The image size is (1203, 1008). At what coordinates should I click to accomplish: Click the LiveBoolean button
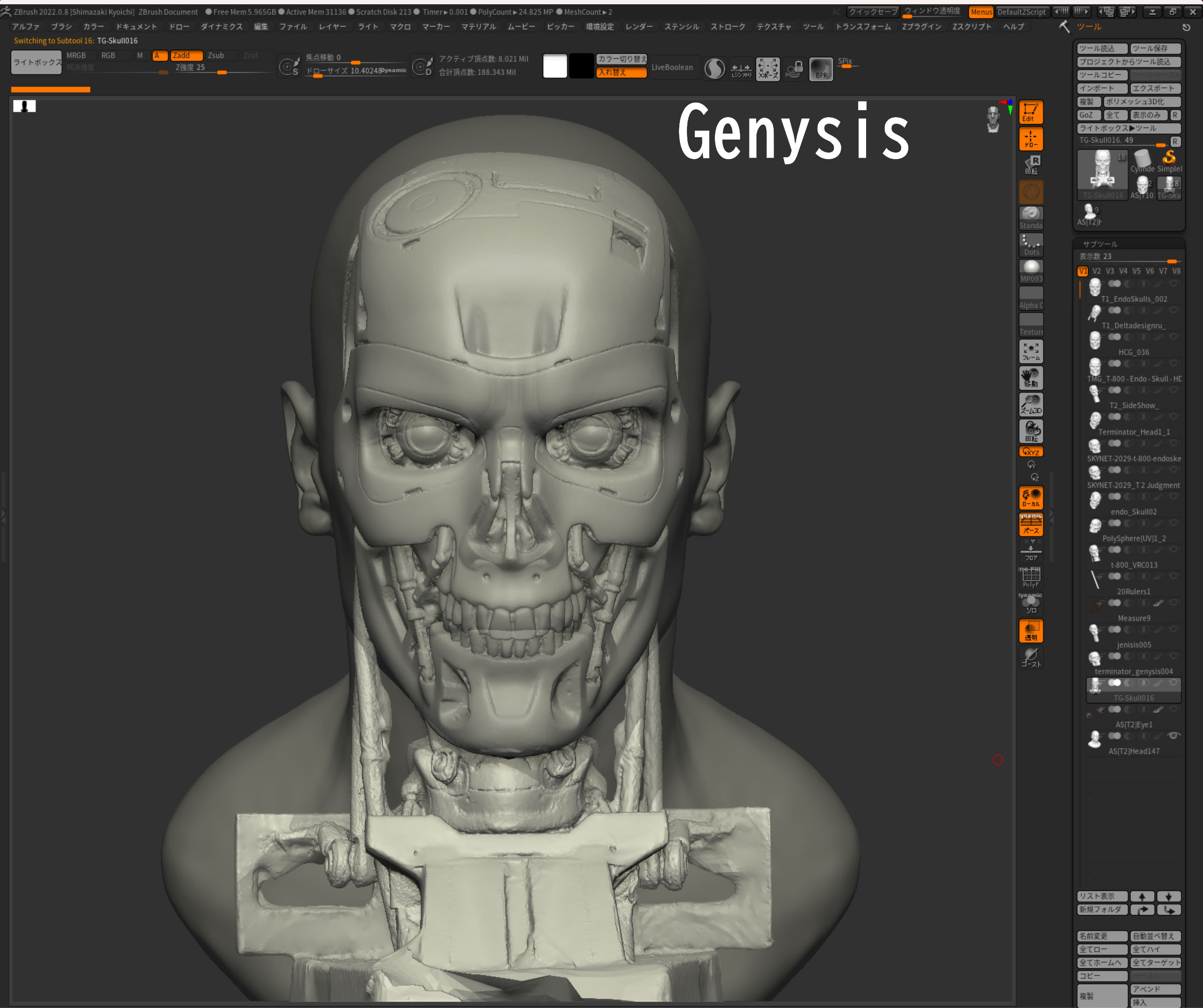[672, 67]
